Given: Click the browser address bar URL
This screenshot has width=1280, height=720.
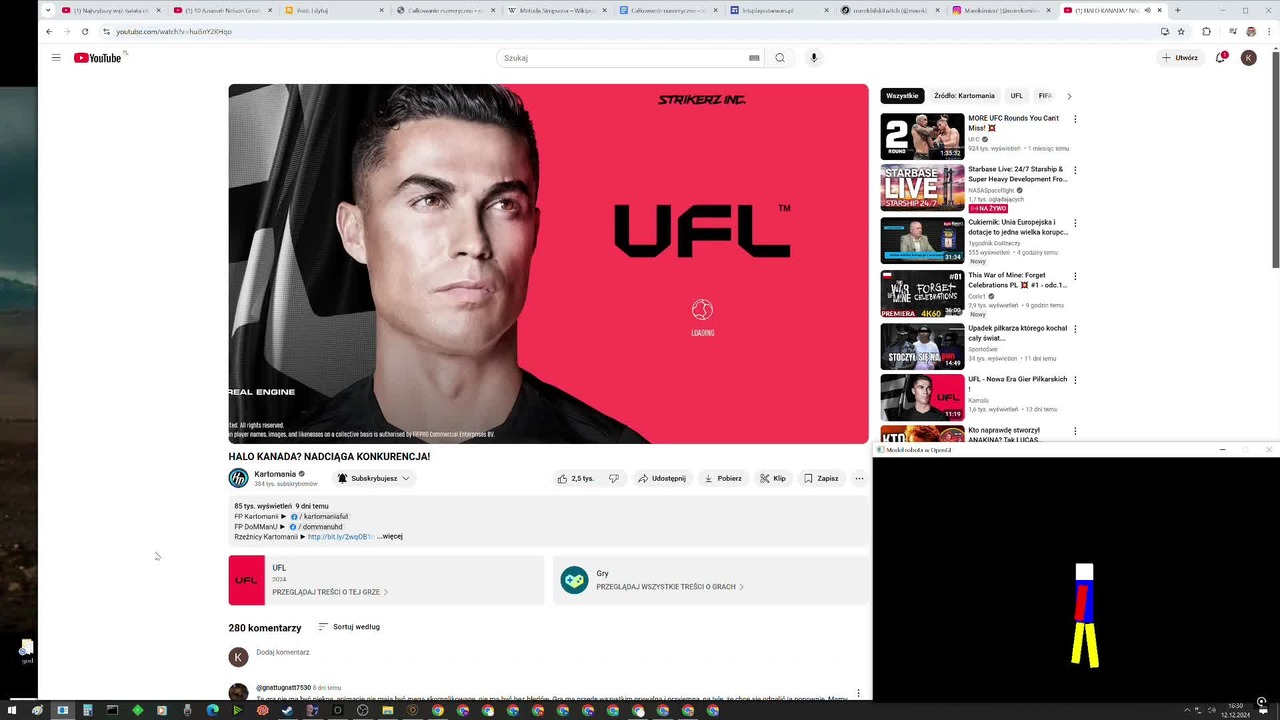Looking at the screenshot, I should tap(174, 31).
